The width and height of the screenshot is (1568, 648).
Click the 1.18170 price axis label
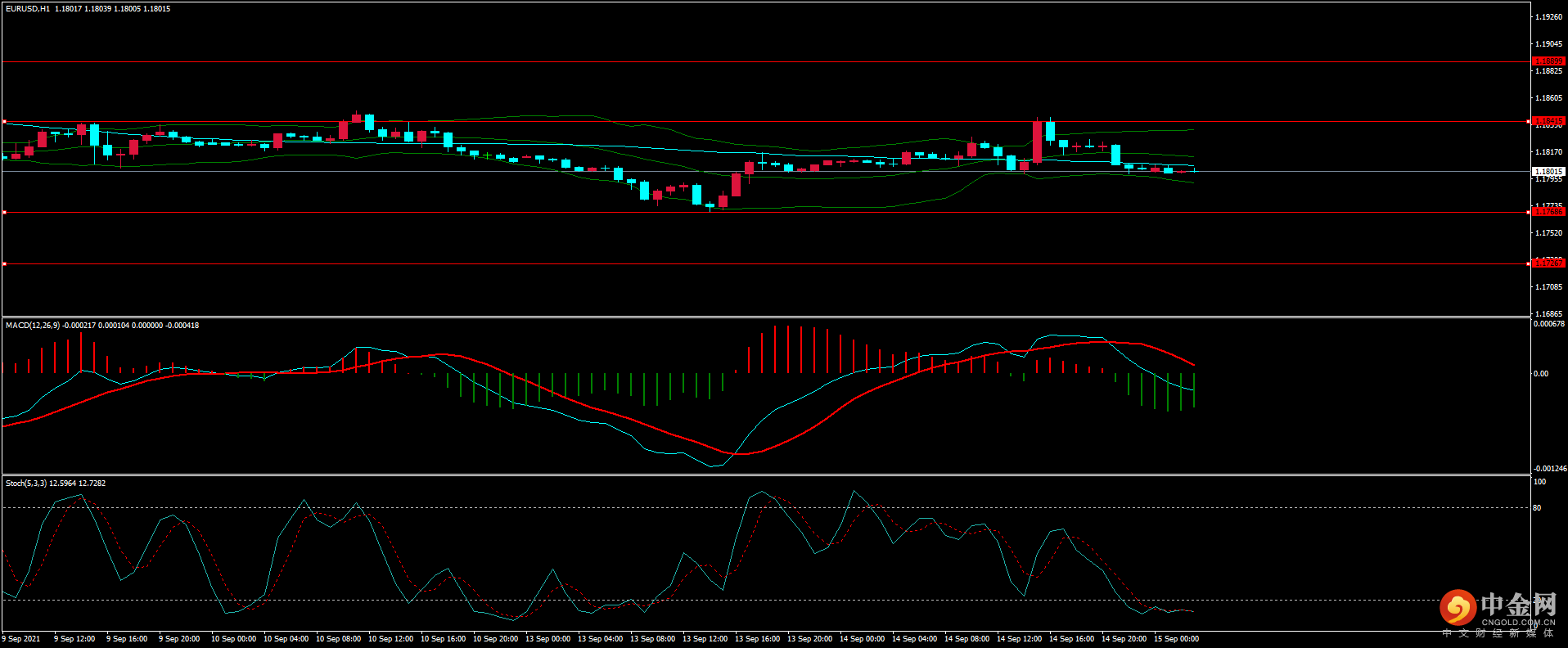click(x=1548, y=152)
